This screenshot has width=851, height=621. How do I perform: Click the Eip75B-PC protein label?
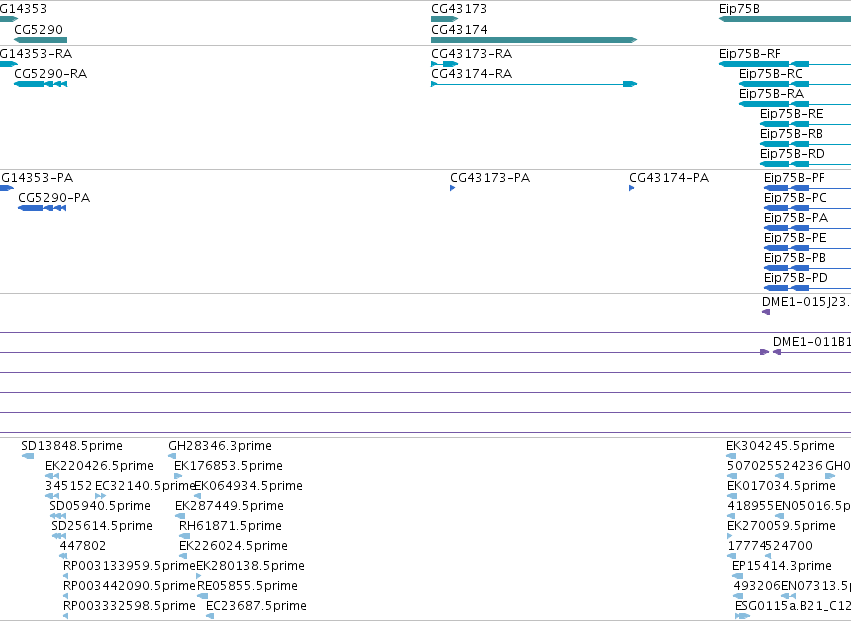pos(795,198)
